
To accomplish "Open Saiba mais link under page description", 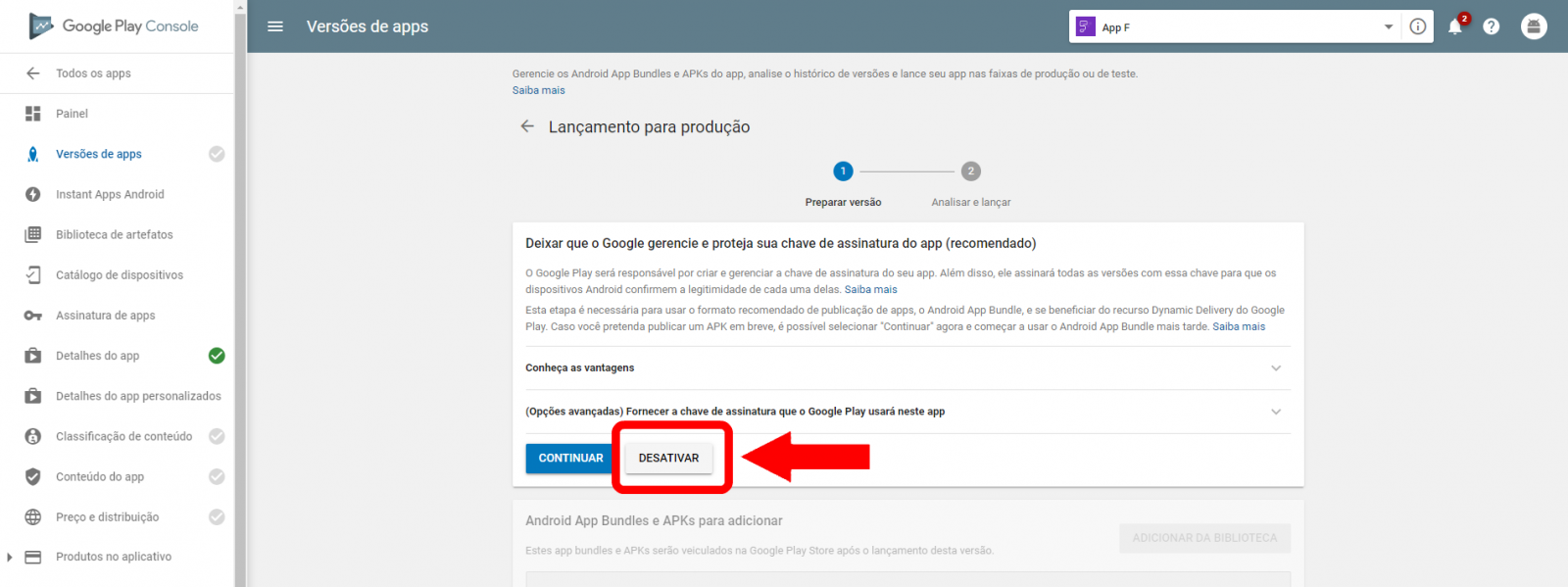I will [x=539, y=90].
